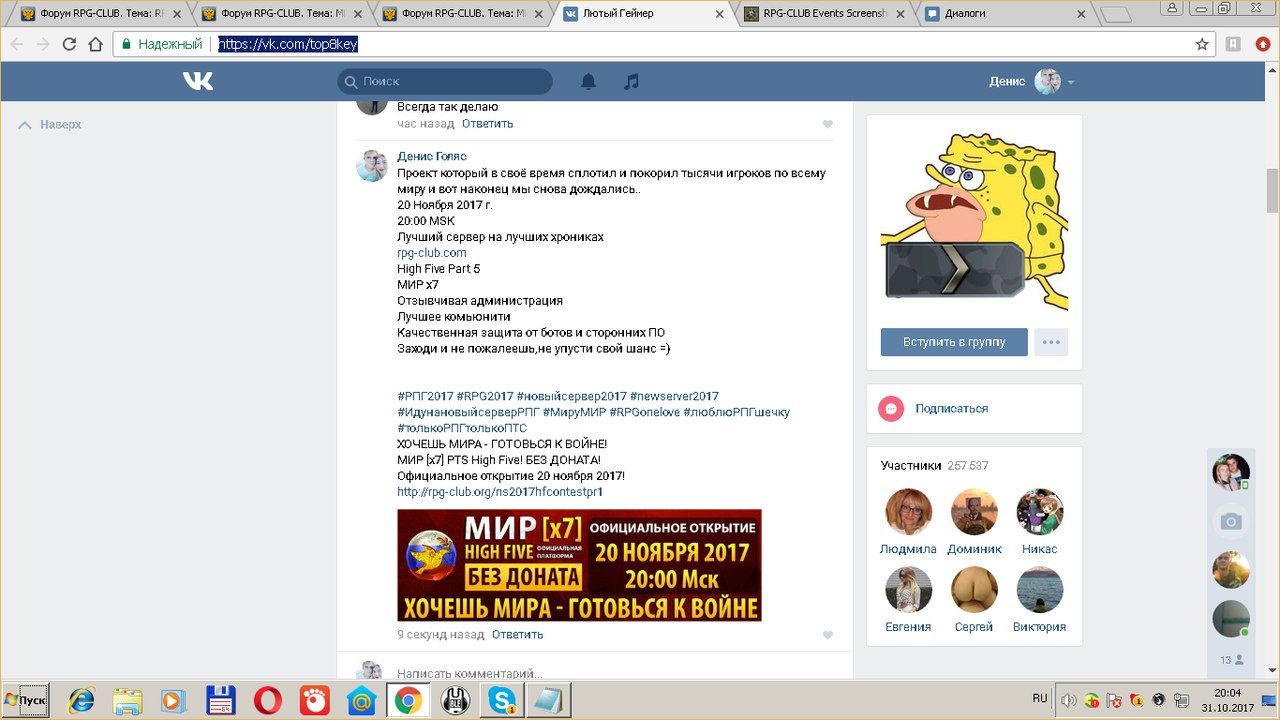Switch to the RPG-CLUB Events Screenshots tab

tap(824, 14)
